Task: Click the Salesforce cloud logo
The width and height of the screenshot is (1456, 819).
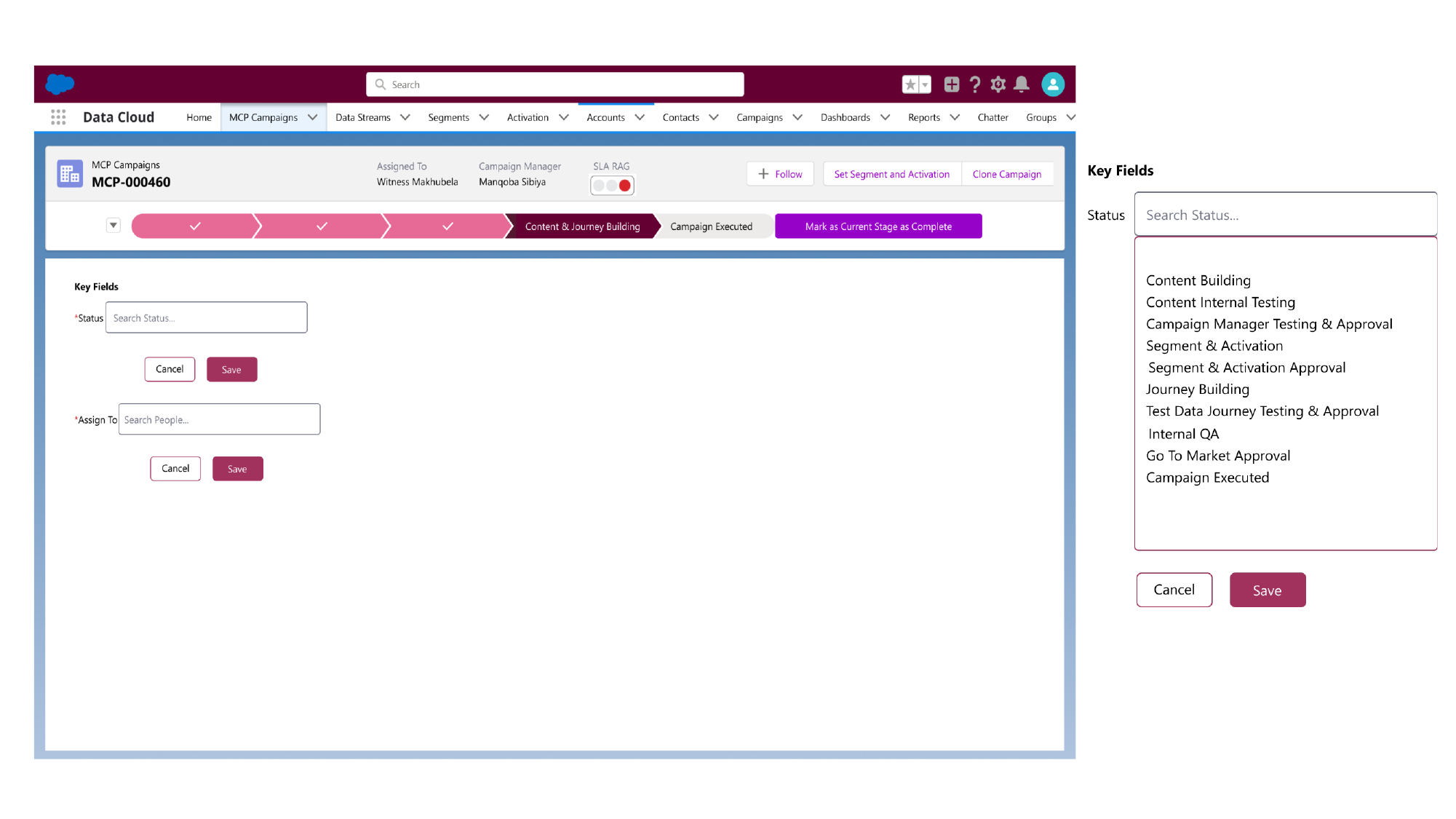Action: (x=60, y=84)
